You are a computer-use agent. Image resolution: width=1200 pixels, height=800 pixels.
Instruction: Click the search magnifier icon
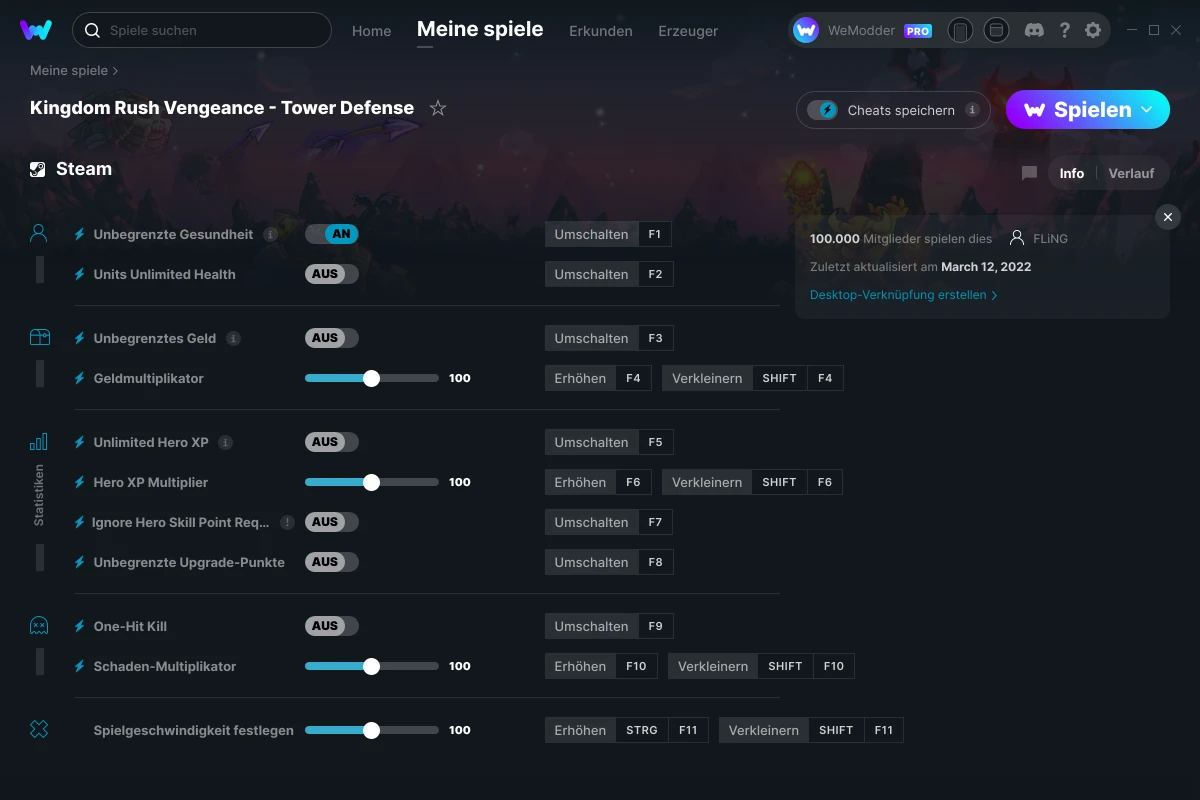pyautogui.click(x=92, y=31)
